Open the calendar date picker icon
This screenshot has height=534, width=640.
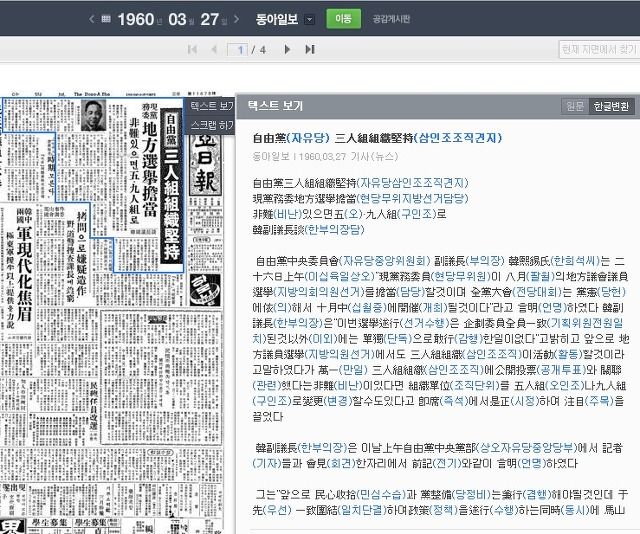click(x=106, y=19)
